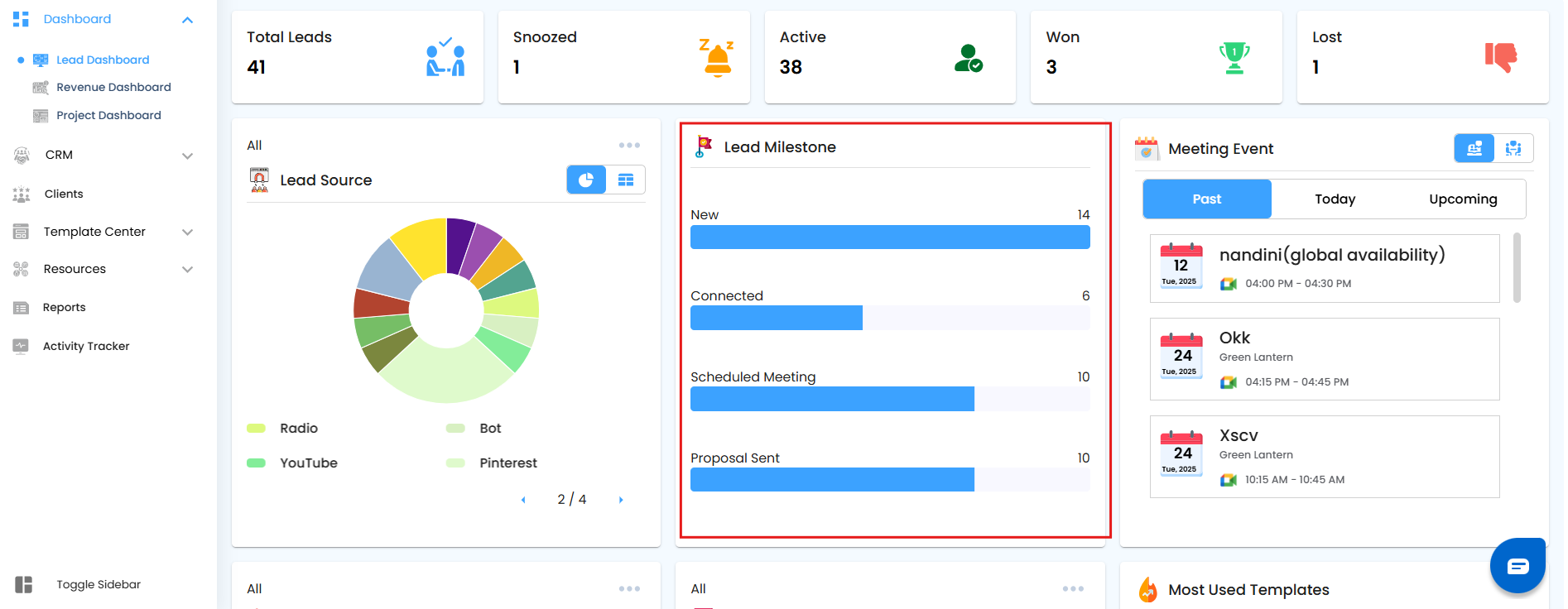Open the Lead Source options ellipsis menu
This screenshot has height=609, width=1568.
[x=629, y=146]
